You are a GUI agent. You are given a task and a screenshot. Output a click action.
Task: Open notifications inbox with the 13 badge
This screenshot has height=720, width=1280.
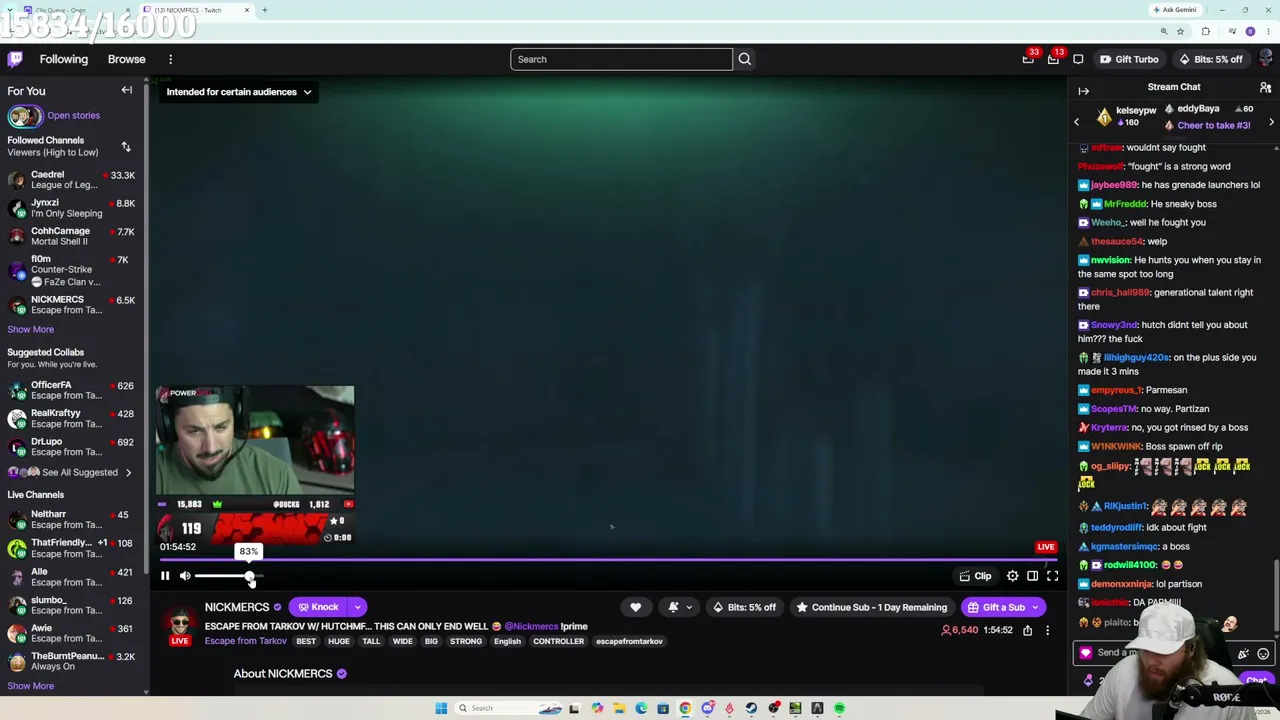click(1053, 59)
